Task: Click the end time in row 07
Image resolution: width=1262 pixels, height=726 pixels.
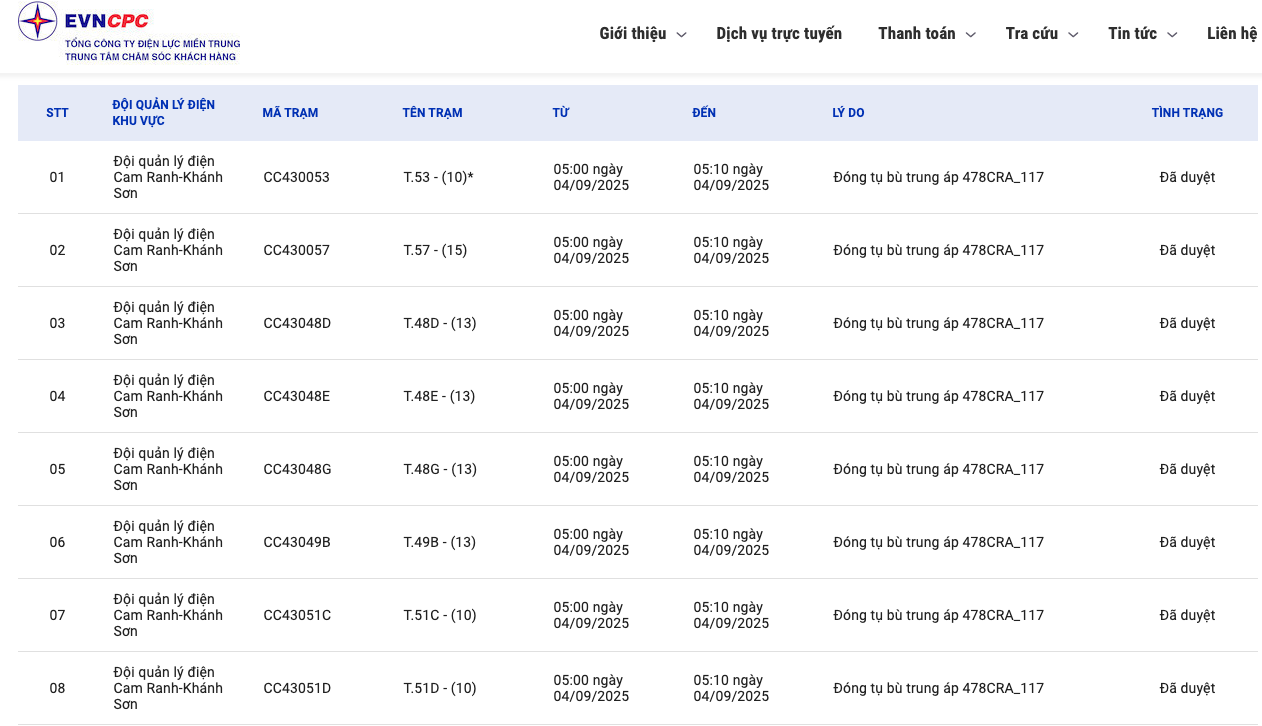Action: (x=731, y=615)
